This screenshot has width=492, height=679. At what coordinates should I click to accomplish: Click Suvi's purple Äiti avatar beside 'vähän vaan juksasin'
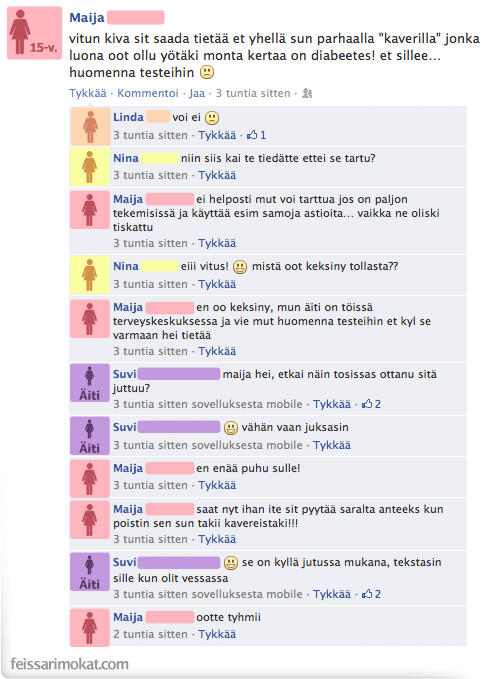[x=90, y=436]
